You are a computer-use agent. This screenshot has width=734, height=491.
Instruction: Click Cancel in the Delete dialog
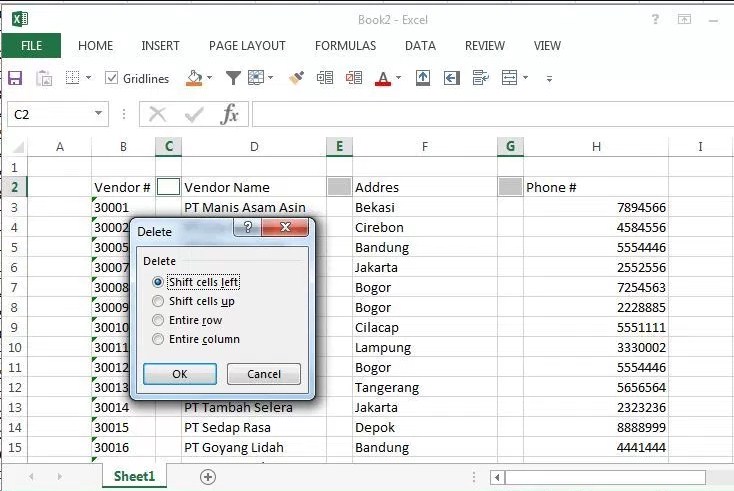[x=264, y=374]
